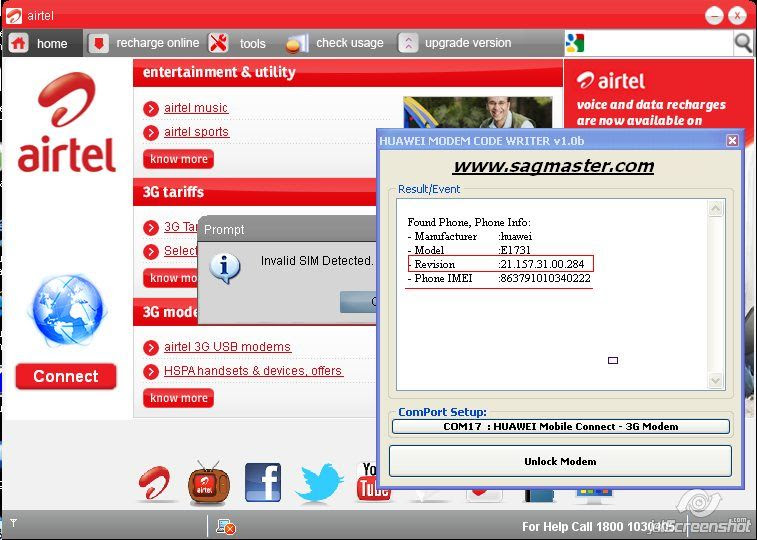Minimize the airtel window
Screen dimensions: 757x540
pyautogui.click(x=714, y=15)
